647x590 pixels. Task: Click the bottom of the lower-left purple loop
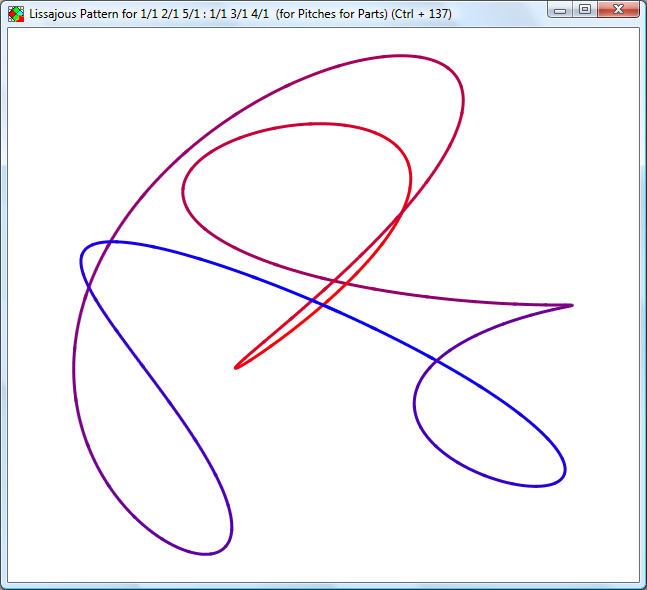[205, 553]
